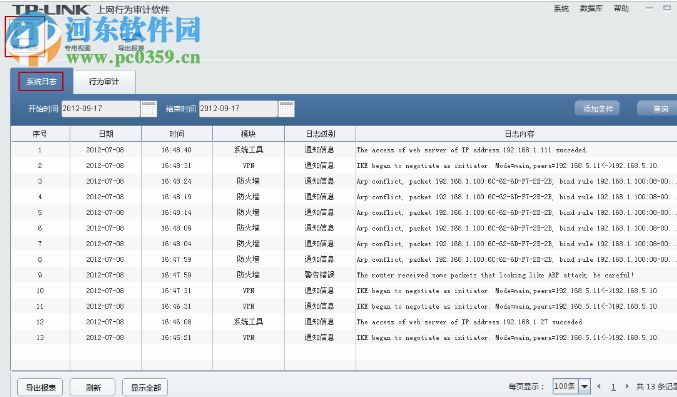This screenshot has width=677, height=397.
Task: Select the 16:45:21 time cell
Action: point(177,337)
